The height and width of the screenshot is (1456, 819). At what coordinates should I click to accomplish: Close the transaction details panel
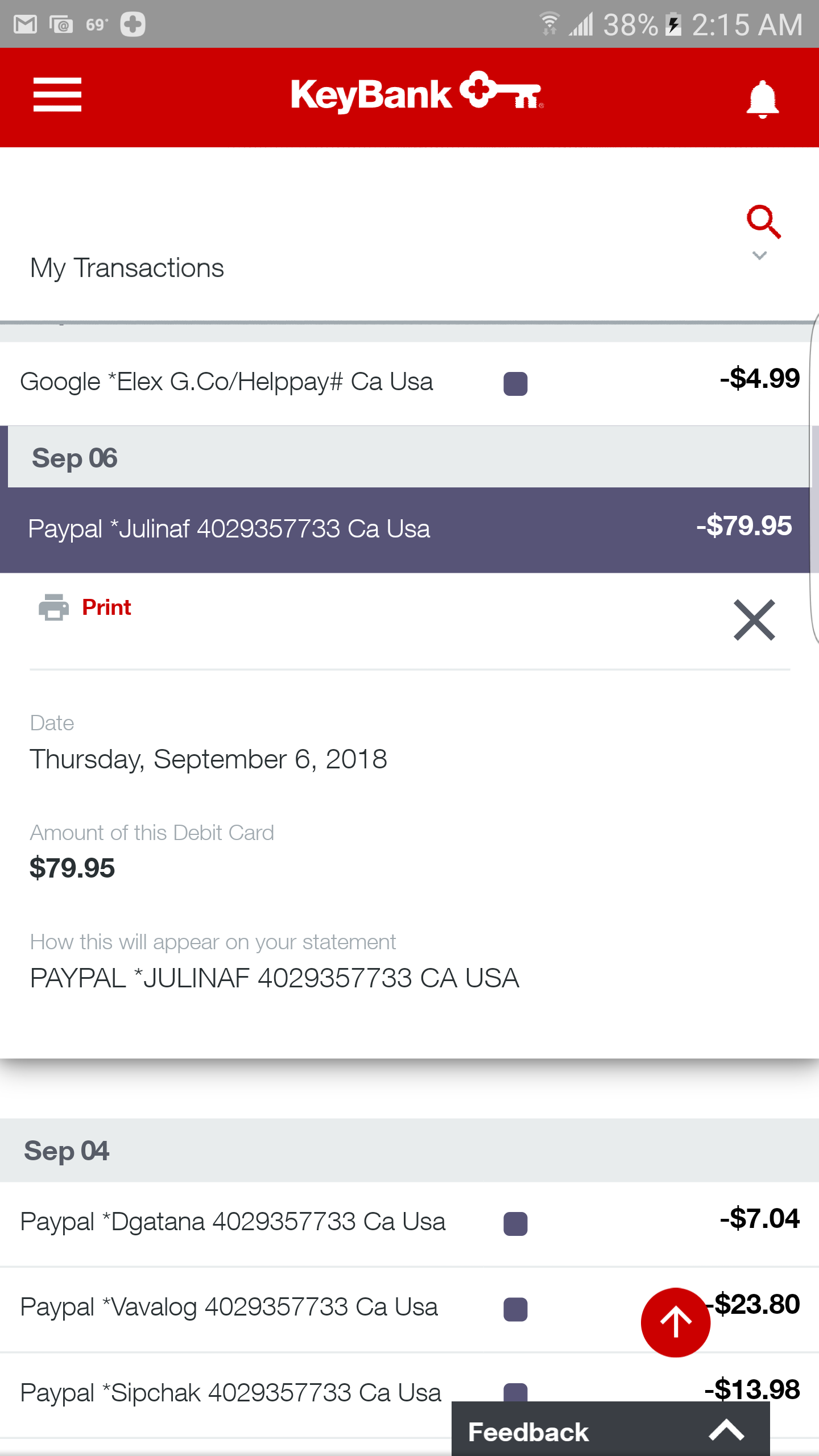(x=754, y=620)
